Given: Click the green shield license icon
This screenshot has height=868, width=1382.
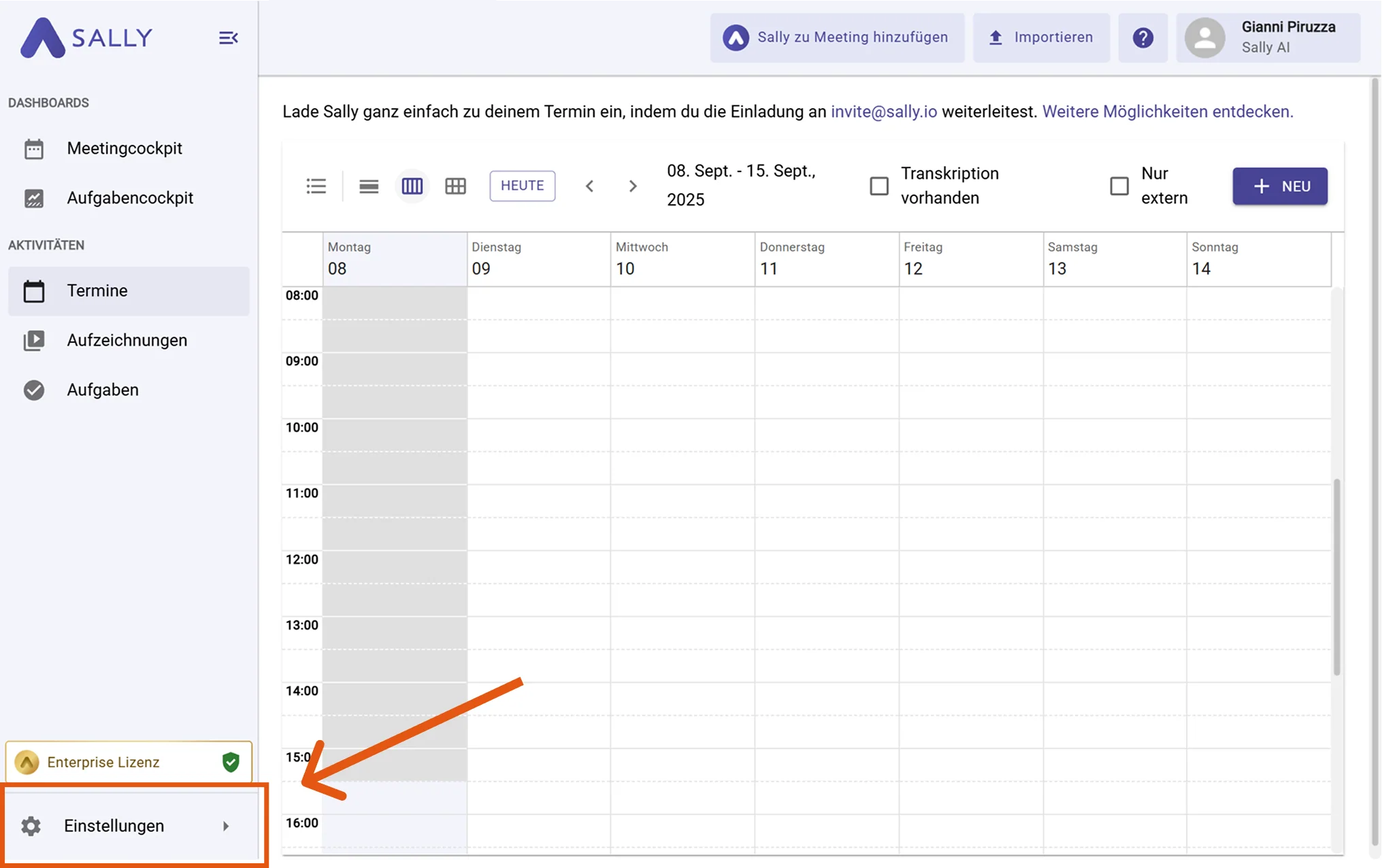Looking at the screenshot, I should point(231,762).
